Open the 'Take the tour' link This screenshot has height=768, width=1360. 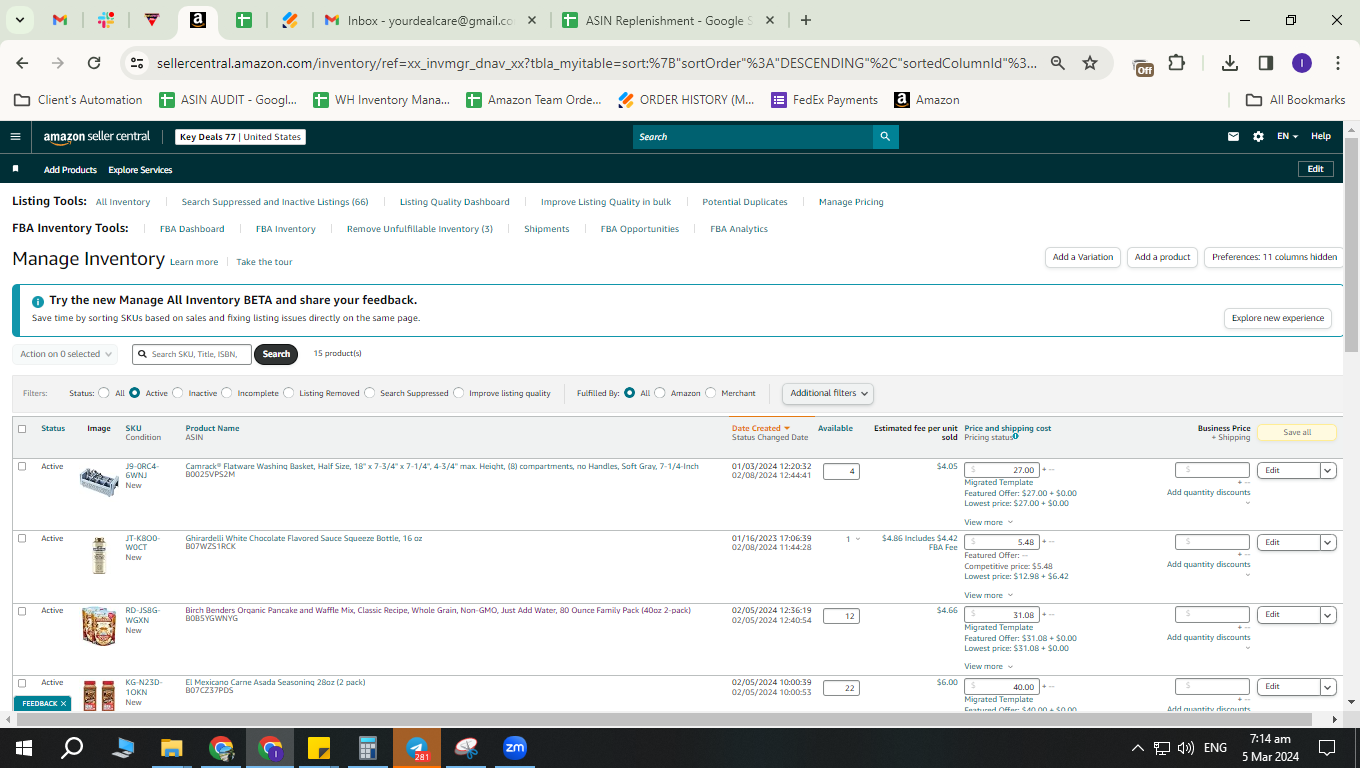[264, 262]
